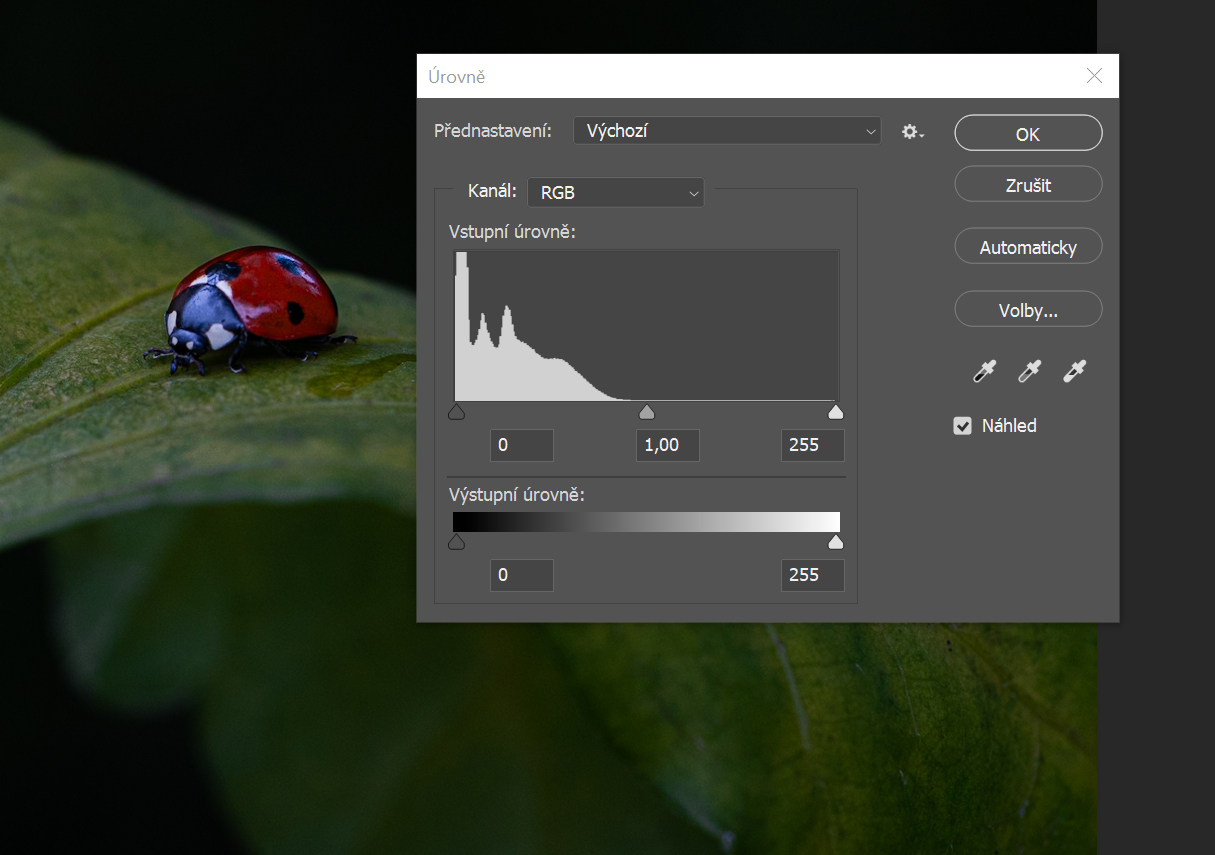Open the preset options gear menu
Image resolution: width=1215 pixels, height=855 pixels.
pyautogui.click(x=911, y=132)
